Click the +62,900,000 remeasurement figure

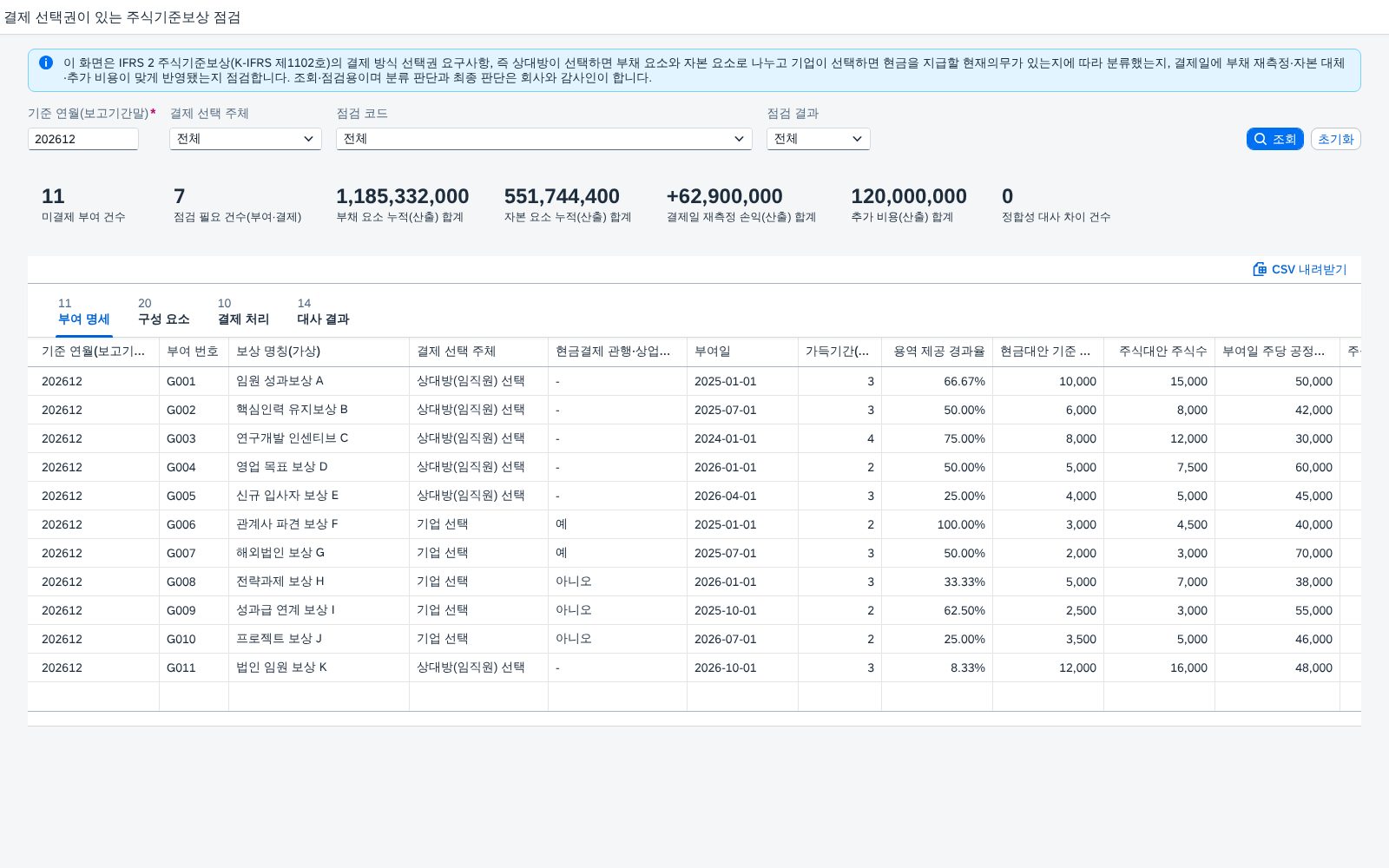click(x=724, y=196)
